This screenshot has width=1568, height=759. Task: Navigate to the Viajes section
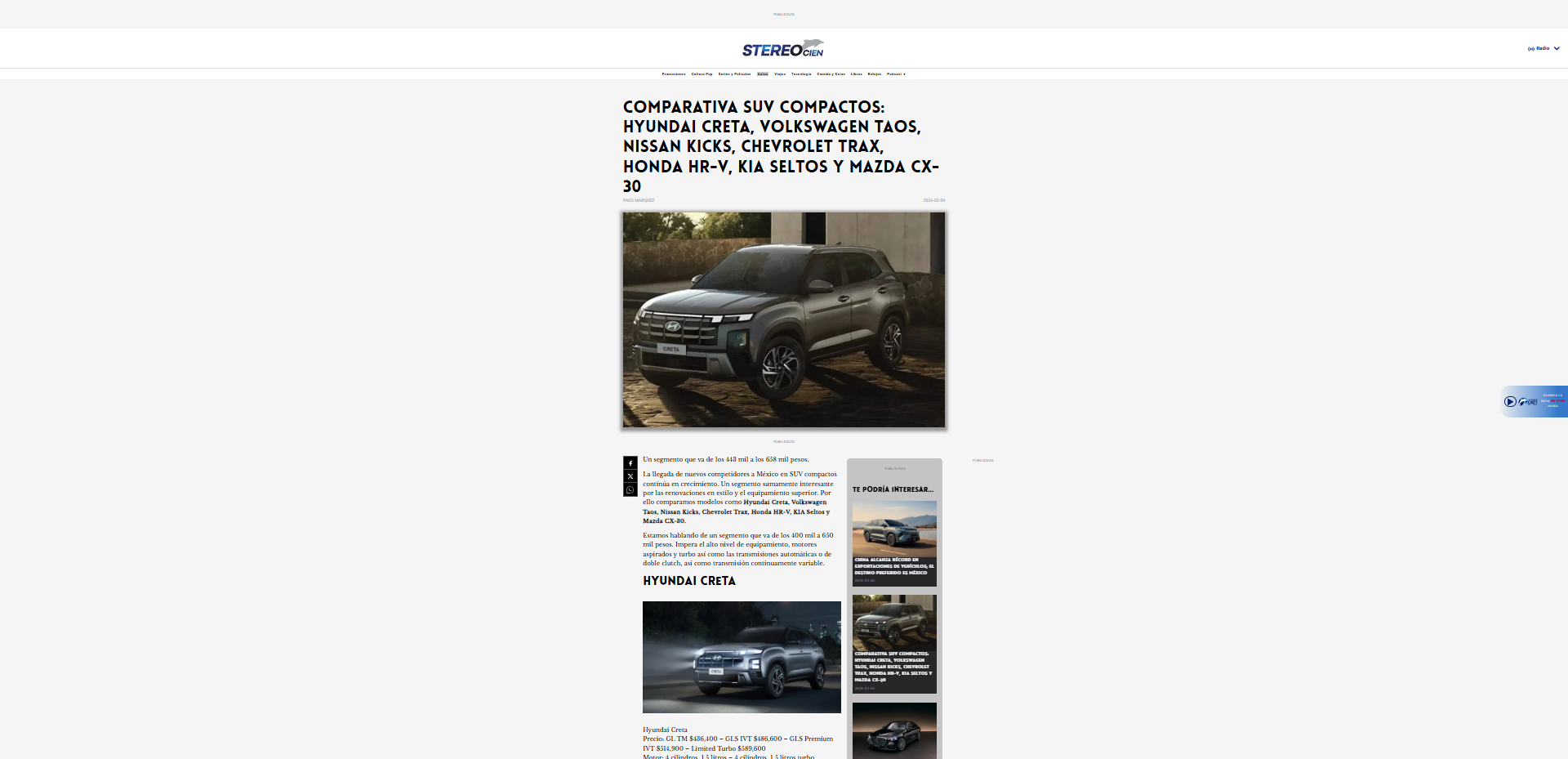pos(780,74)
